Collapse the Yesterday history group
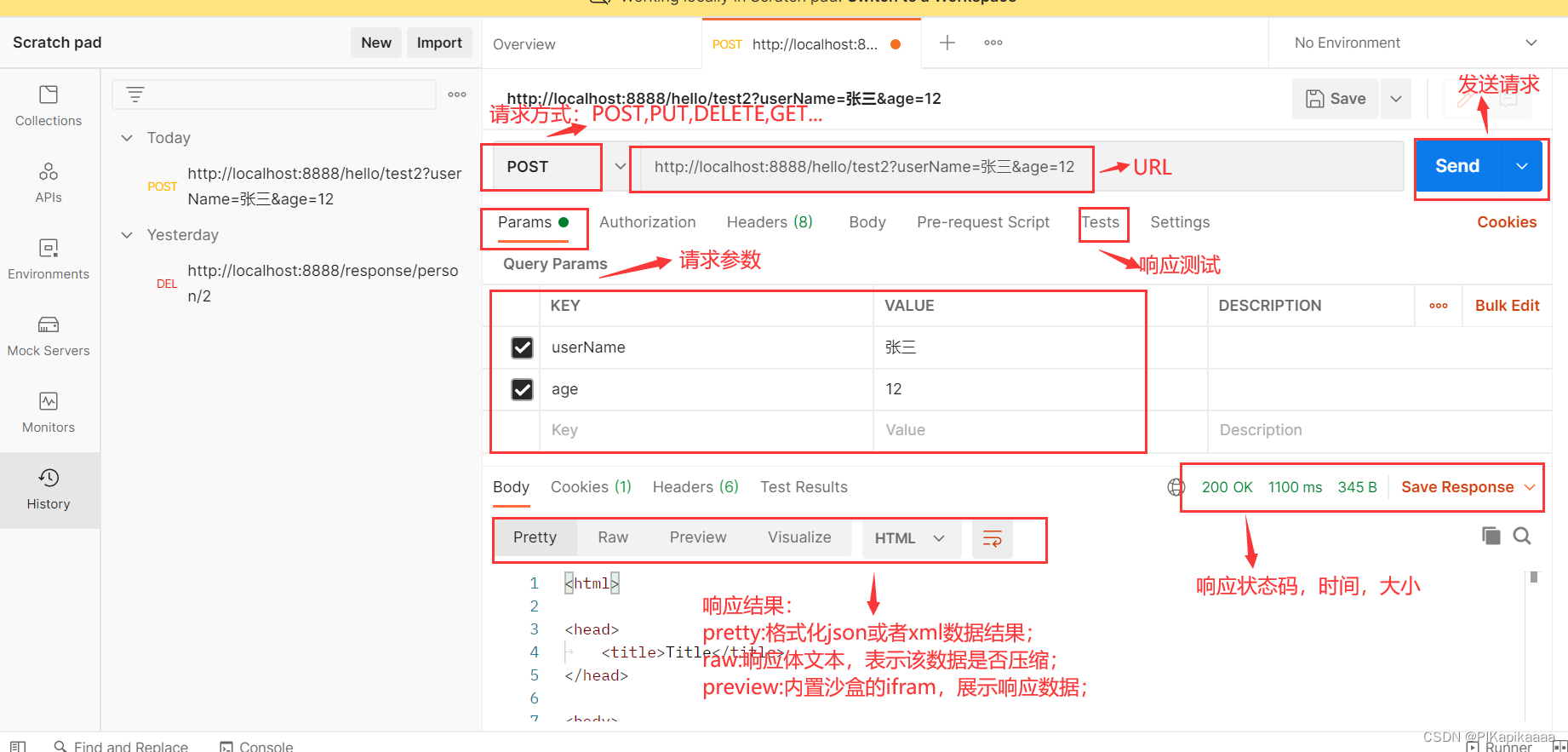Image resolution: width=1568 pixels, height=752 pixels. tap(127, 235)
